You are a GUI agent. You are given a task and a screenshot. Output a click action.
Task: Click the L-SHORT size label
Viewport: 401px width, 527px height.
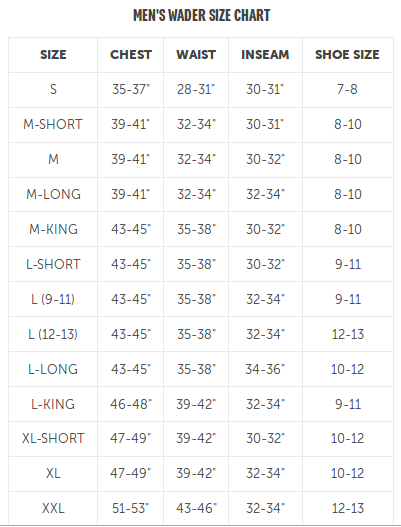(x=53, y=264)
